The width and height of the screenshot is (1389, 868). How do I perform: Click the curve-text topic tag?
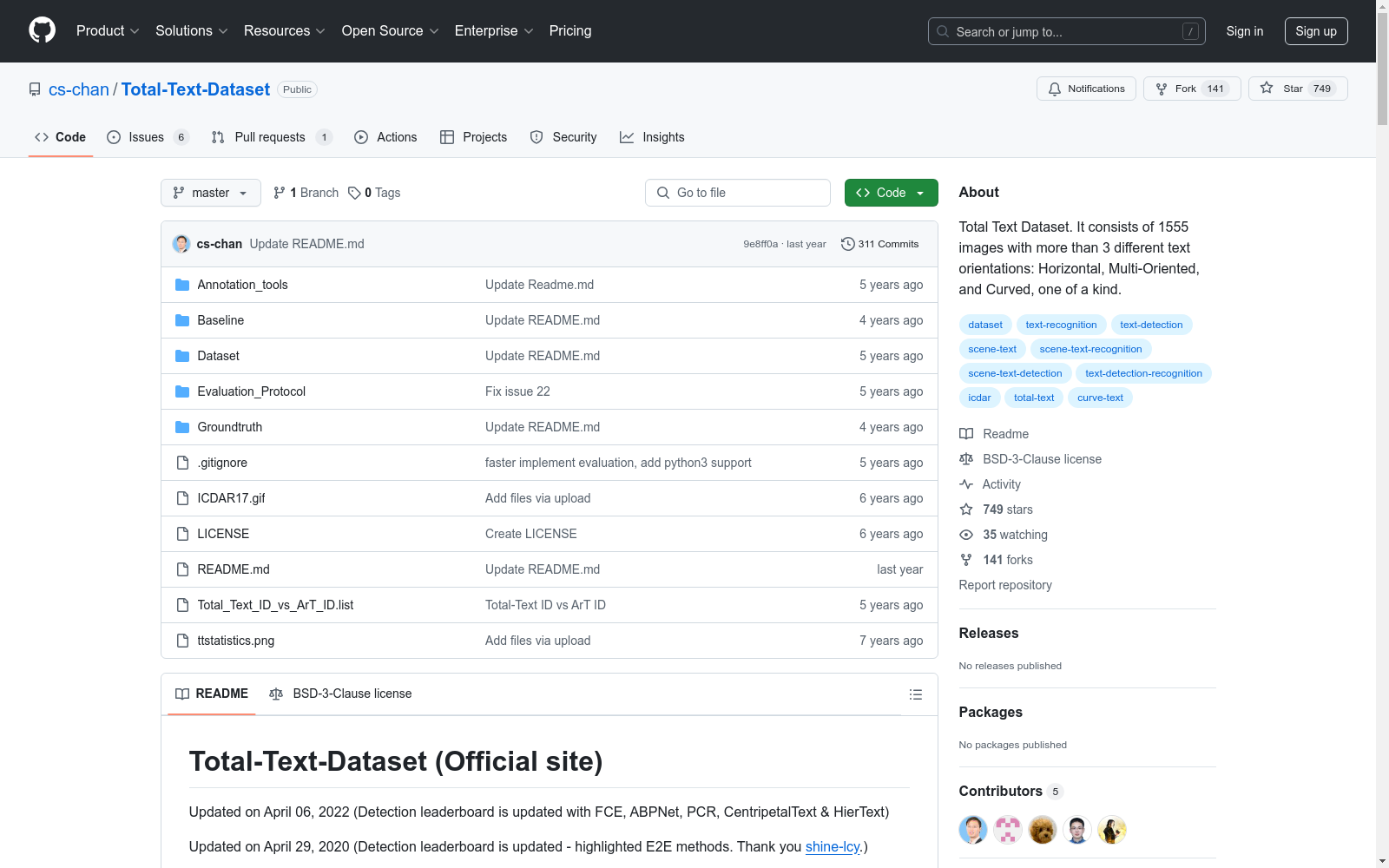[1100, 398]
